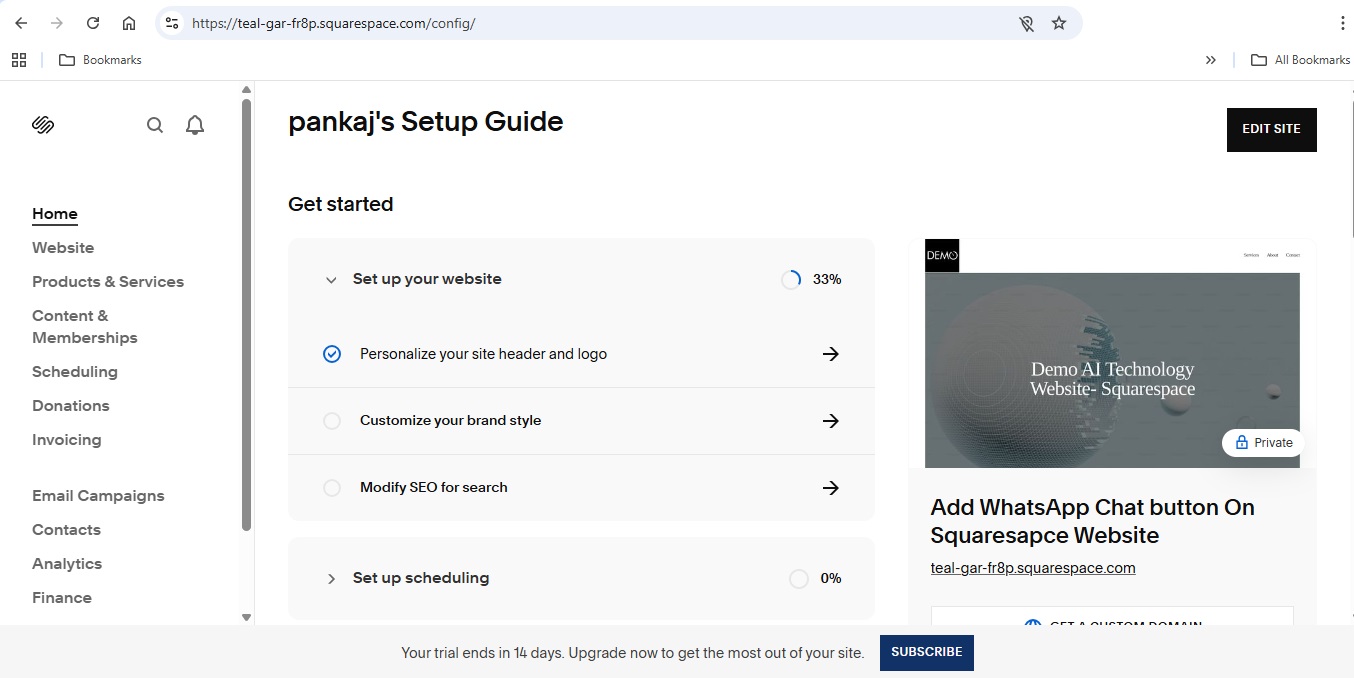Open the Bookmarks folder
1354x678 pixels.
(100, 60)
